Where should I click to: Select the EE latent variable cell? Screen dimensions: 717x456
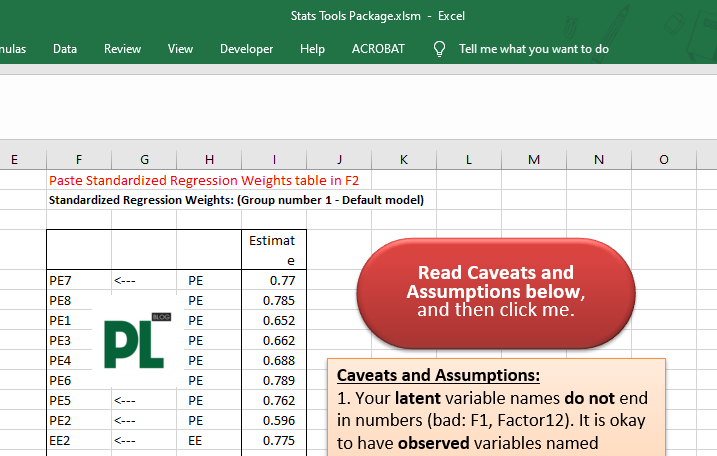209,440
